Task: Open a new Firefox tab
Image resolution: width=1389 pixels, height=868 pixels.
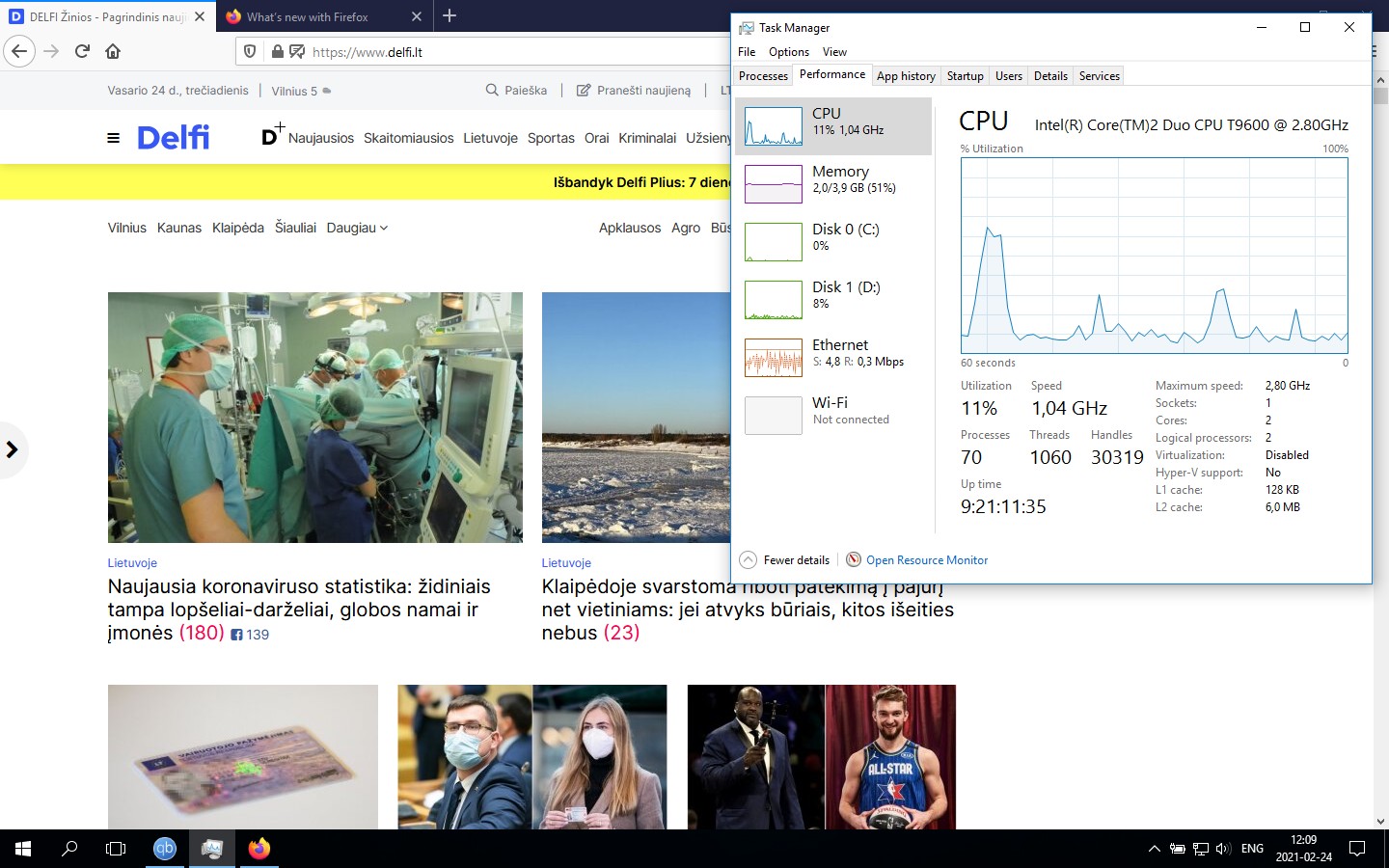Action: click(449, 16)
